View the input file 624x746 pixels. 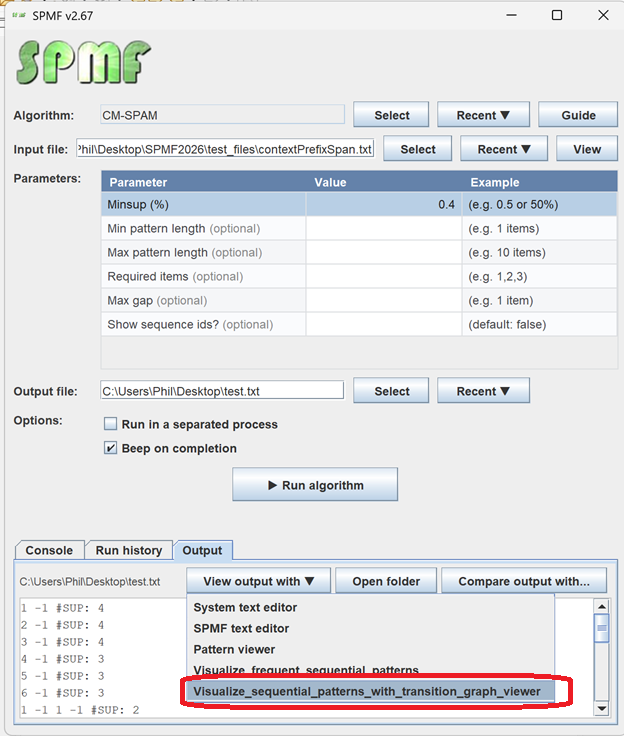click(x=587, y=149)
